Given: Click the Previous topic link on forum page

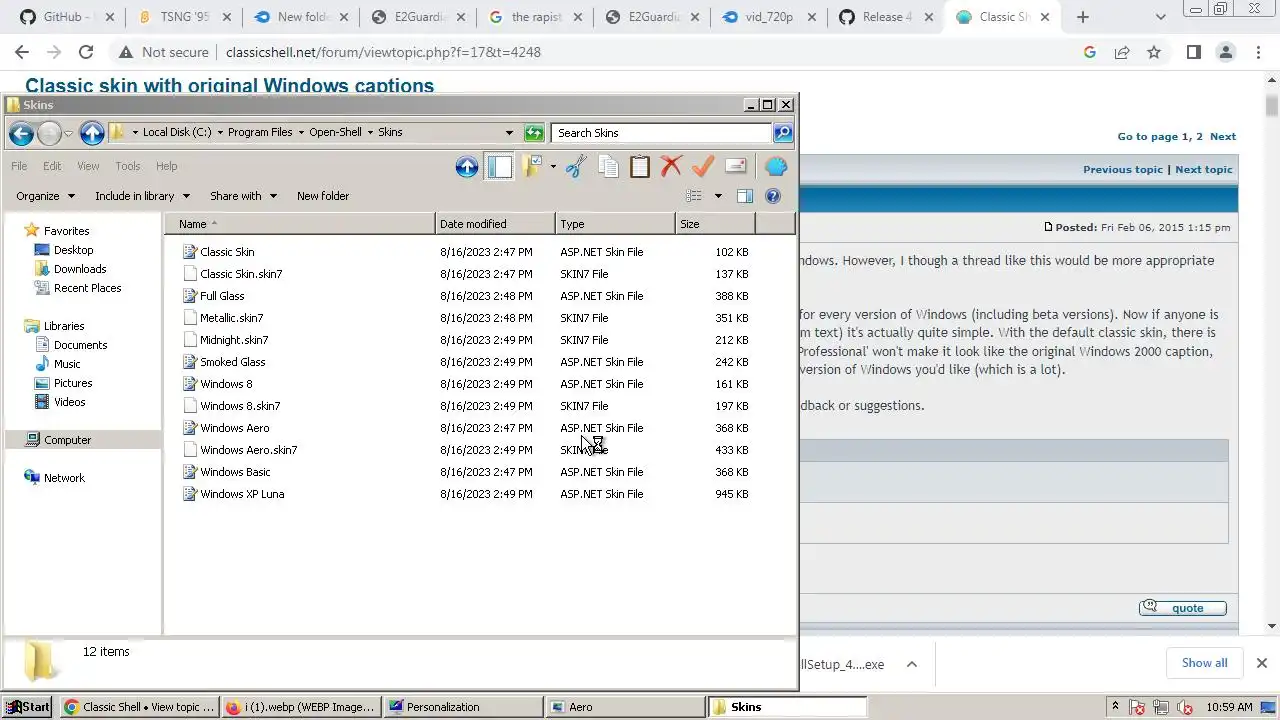Looking at the screenshot, I should point(1122,170).
